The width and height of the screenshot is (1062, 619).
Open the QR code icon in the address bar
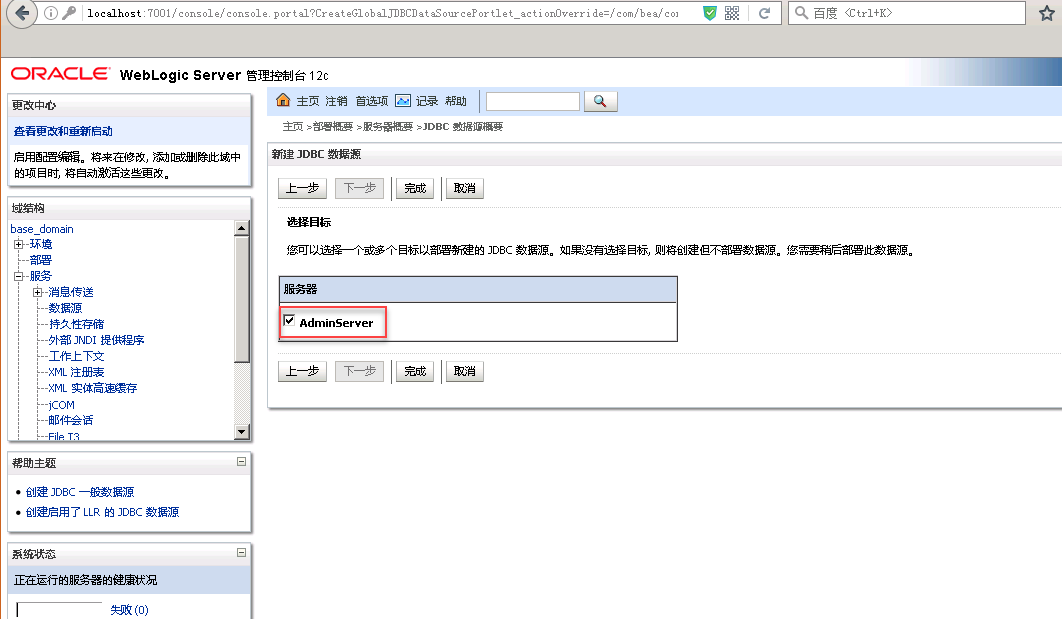pos(732,13)
